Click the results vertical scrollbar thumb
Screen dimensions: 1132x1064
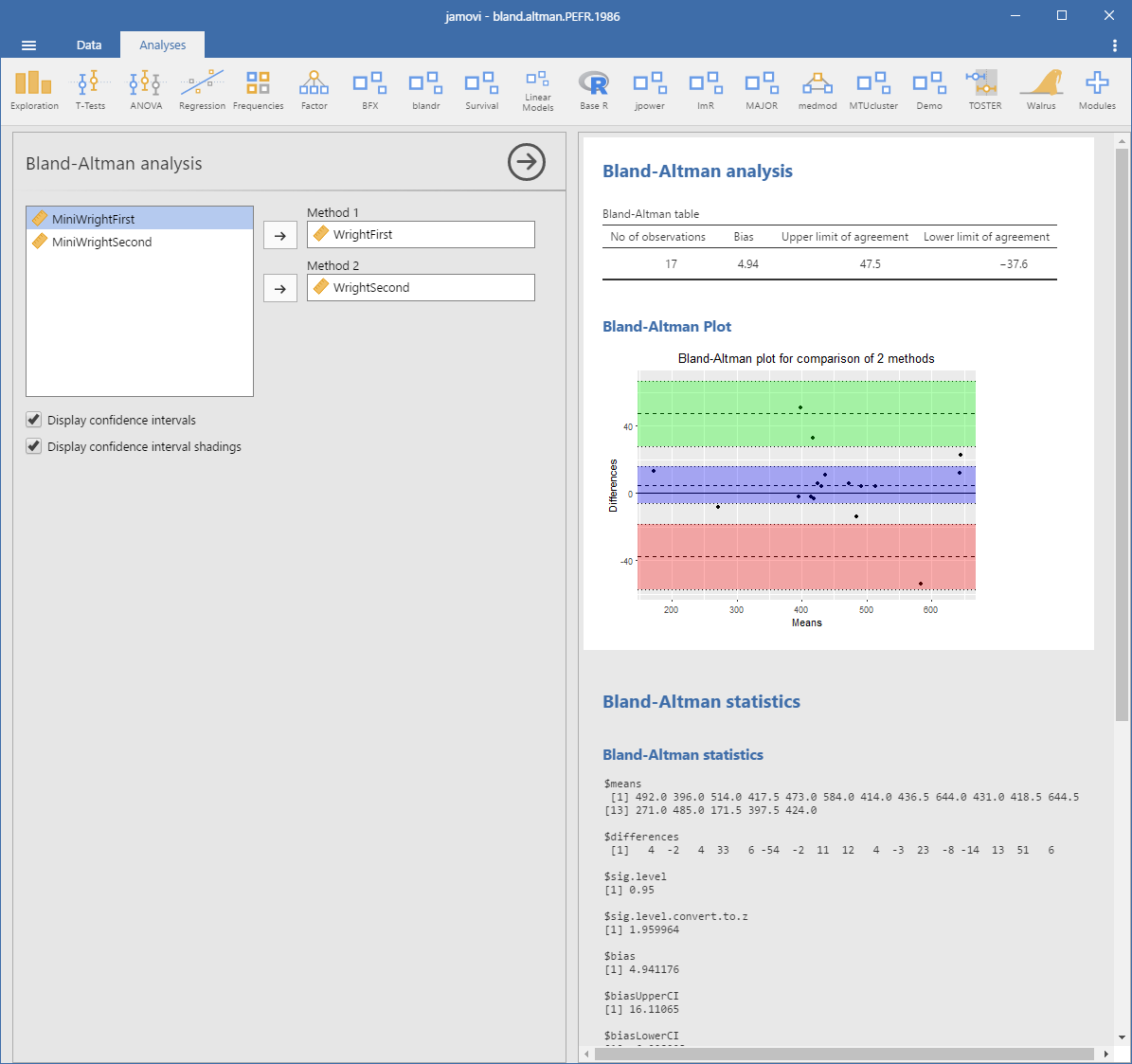pos(1122,435)
